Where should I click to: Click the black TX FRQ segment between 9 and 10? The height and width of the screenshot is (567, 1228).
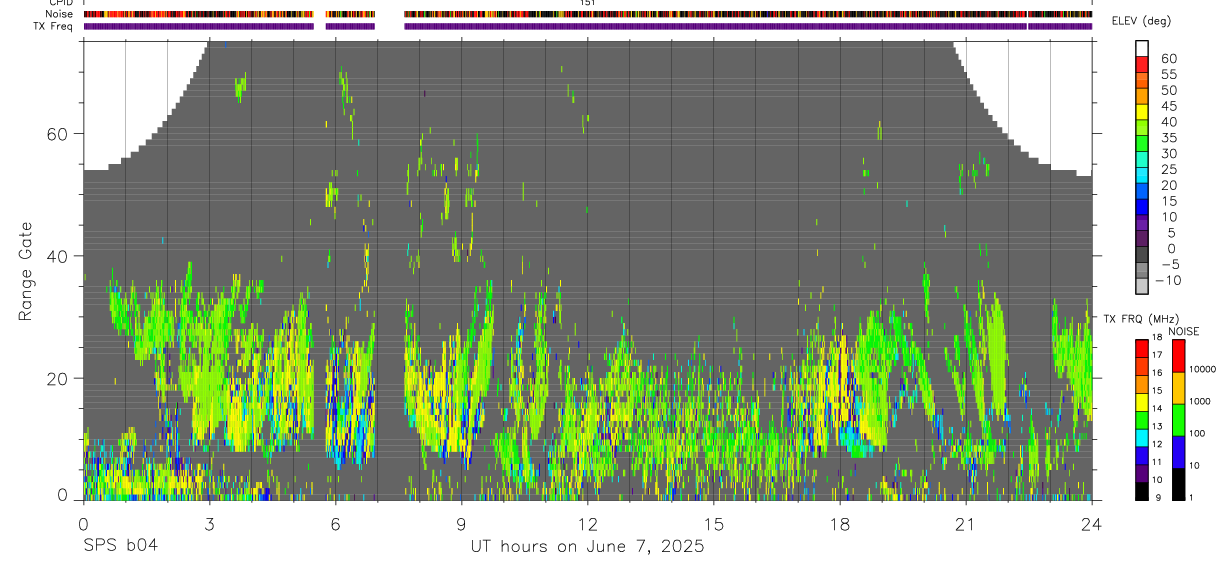(x=1142, y=491)
